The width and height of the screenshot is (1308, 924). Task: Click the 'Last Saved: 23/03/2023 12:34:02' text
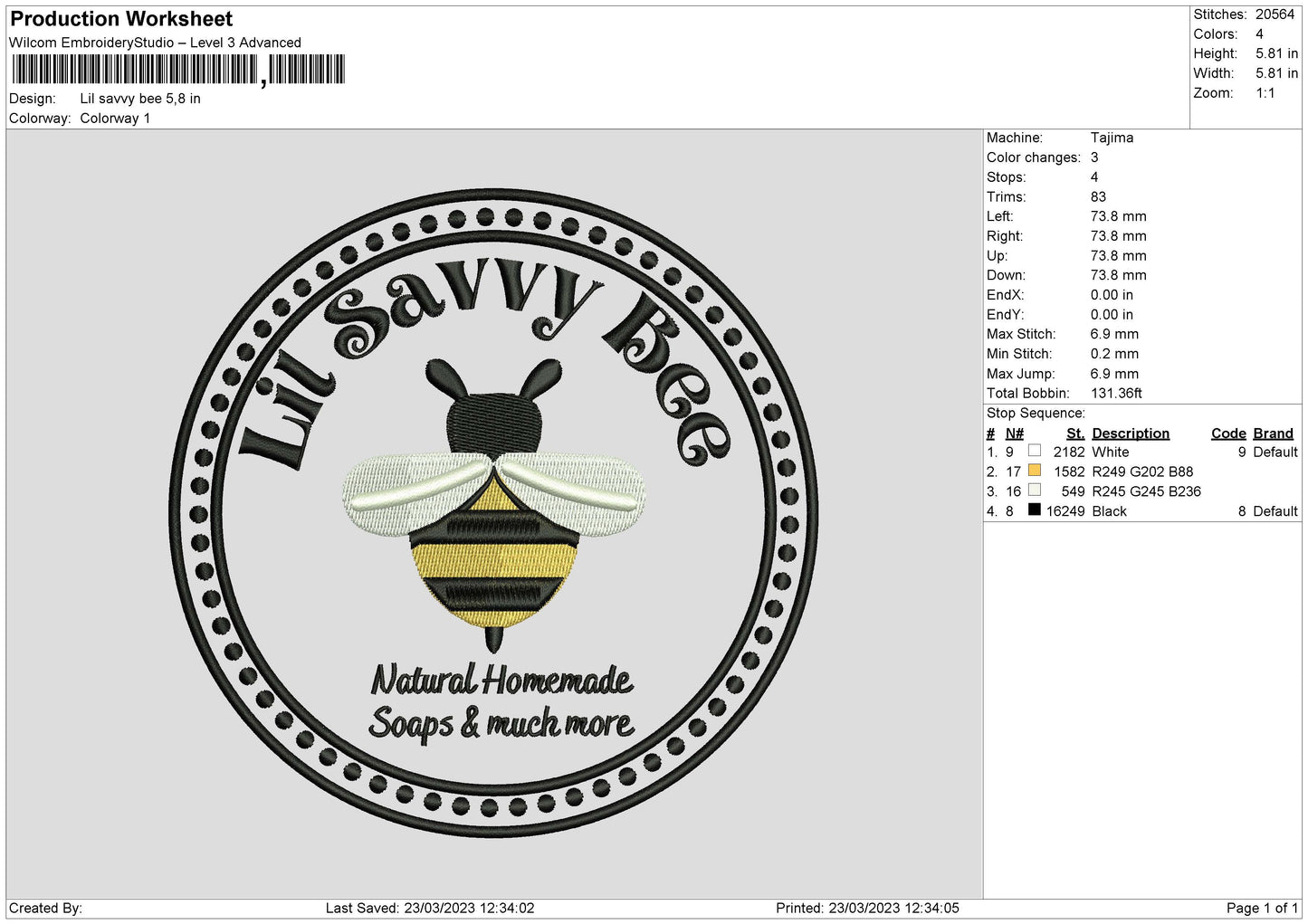[430, 909]
